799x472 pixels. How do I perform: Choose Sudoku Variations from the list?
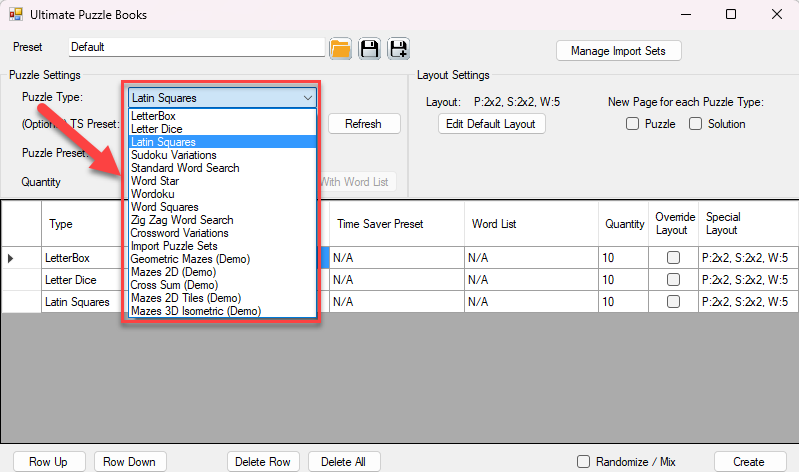click(173, 155)
